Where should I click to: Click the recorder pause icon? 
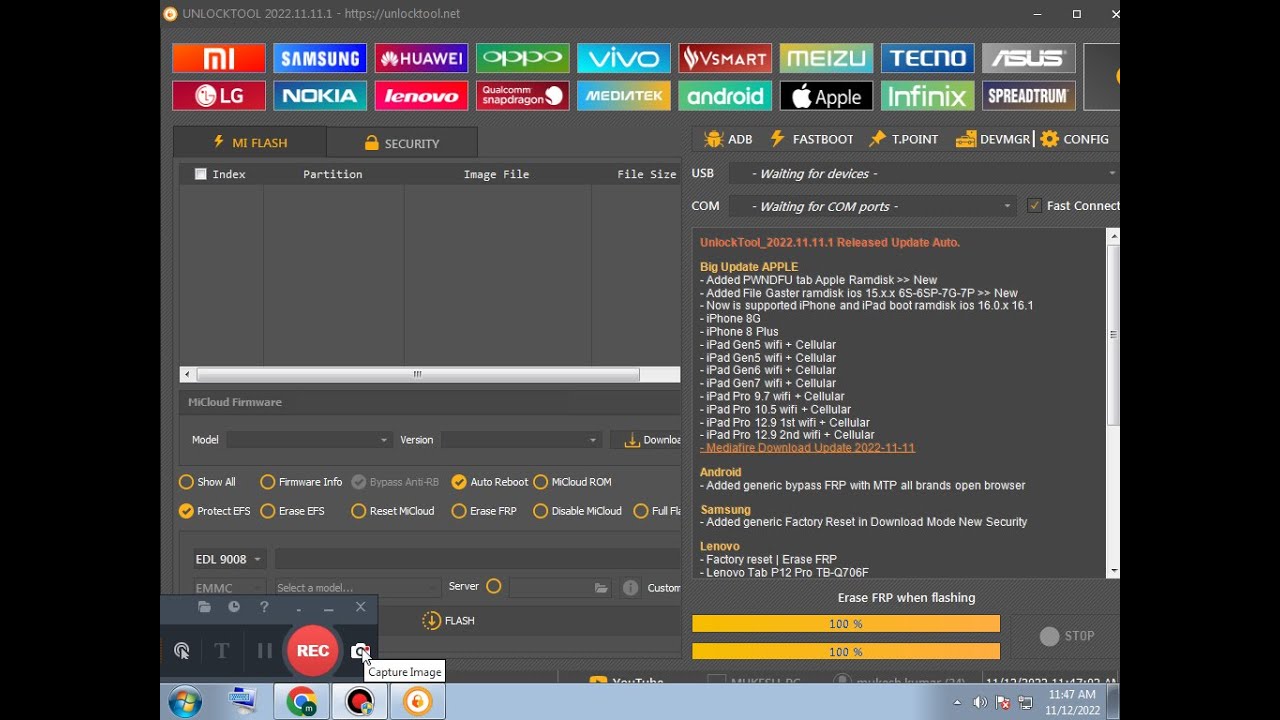coord(265,651)
